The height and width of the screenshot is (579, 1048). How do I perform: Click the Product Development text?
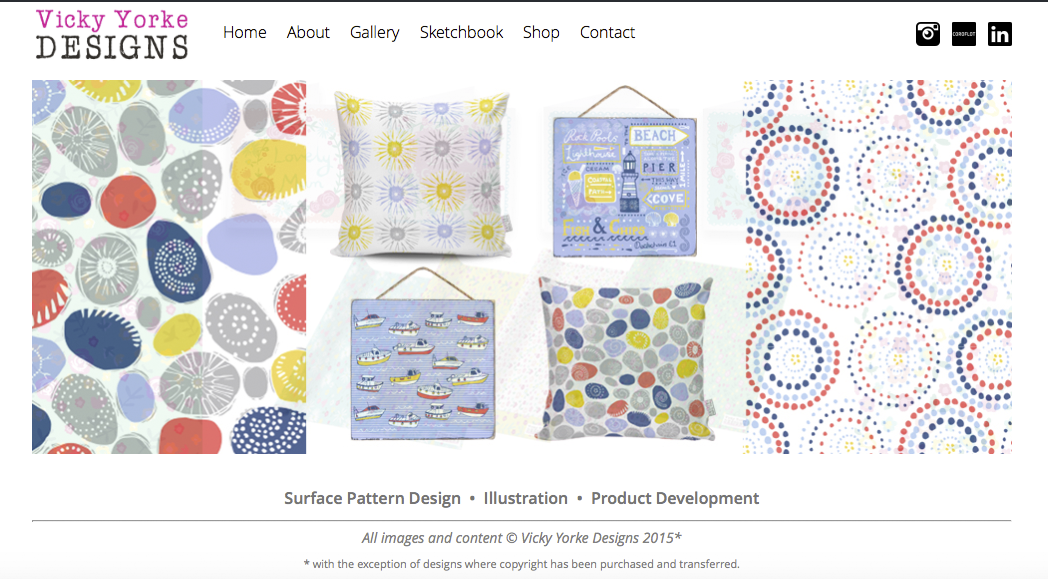pos(675,498)
